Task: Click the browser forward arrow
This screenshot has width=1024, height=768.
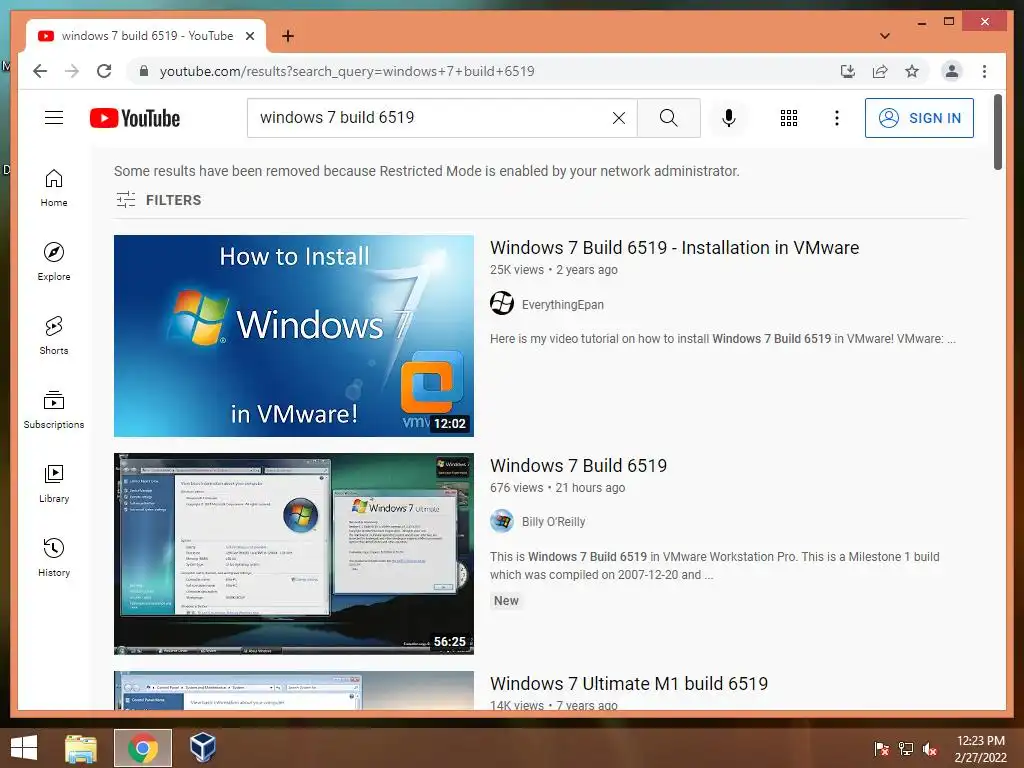Action: [72, 71]
